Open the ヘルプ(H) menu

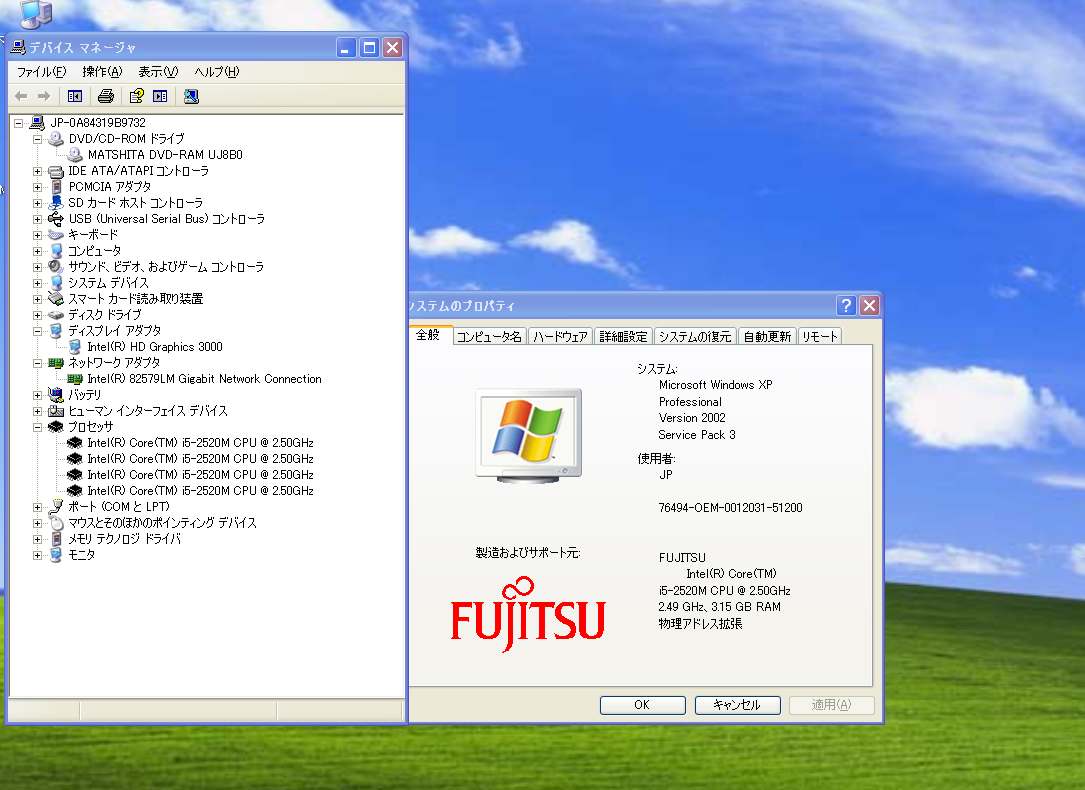coord(217,72)
